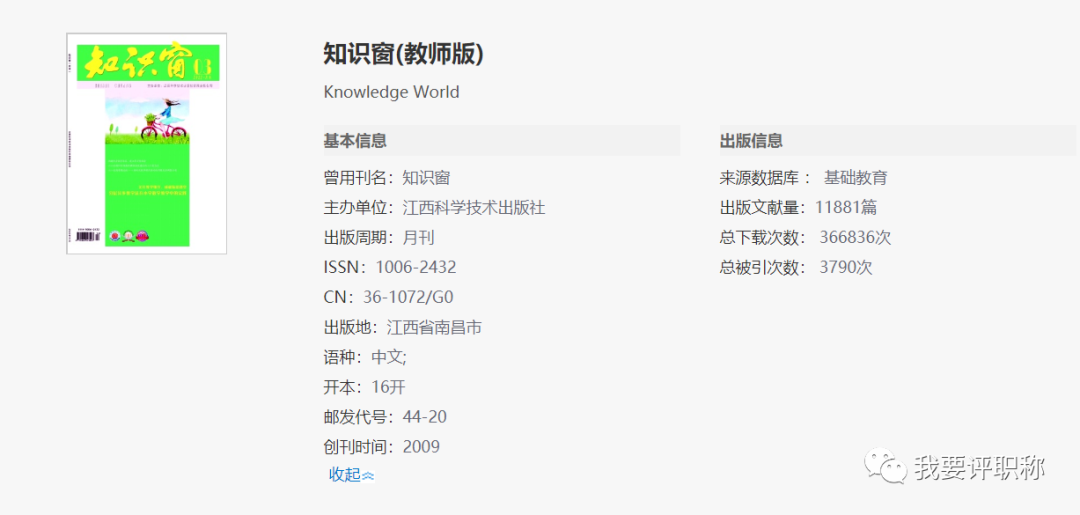Viewport: 1080px width, 515px height.
Task: Select the language row 语种：中文
Action: tap(365, 357)
